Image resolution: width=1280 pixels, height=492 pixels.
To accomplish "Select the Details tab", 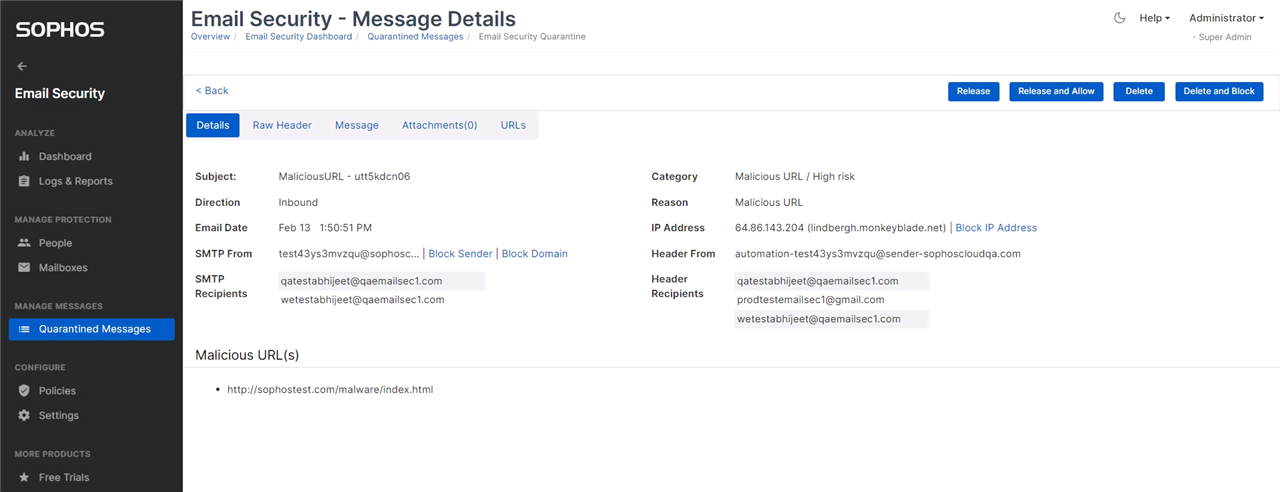I will (x=213, y=125).
